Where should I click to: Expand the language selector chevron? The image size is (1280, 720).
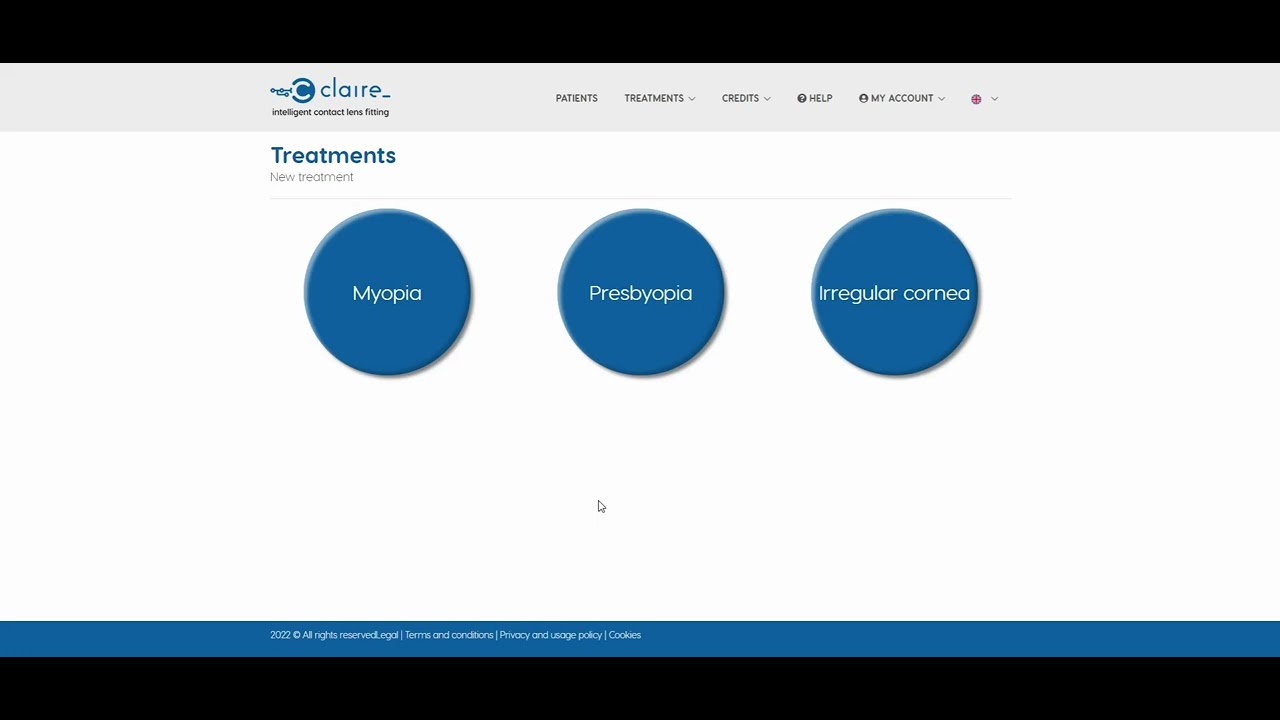[994, 99]
